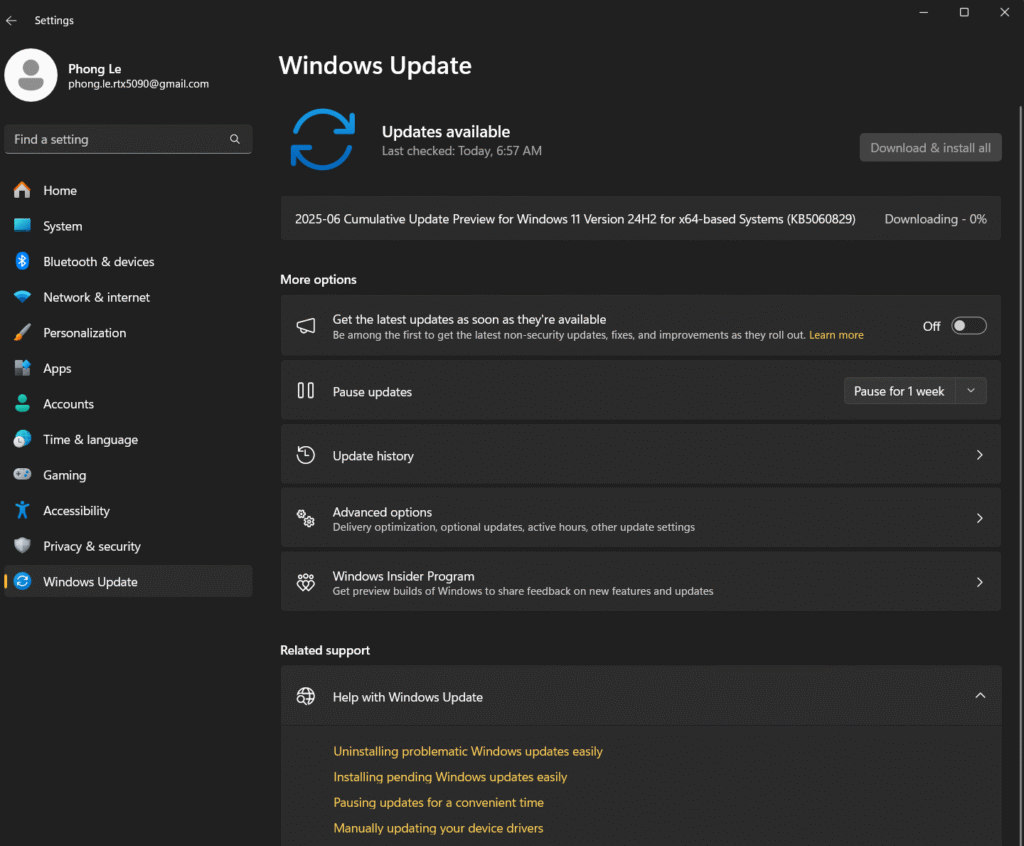The image size is (1024, 846).
Task: Click the Updates available heading
Action: (x=446, y=131)
